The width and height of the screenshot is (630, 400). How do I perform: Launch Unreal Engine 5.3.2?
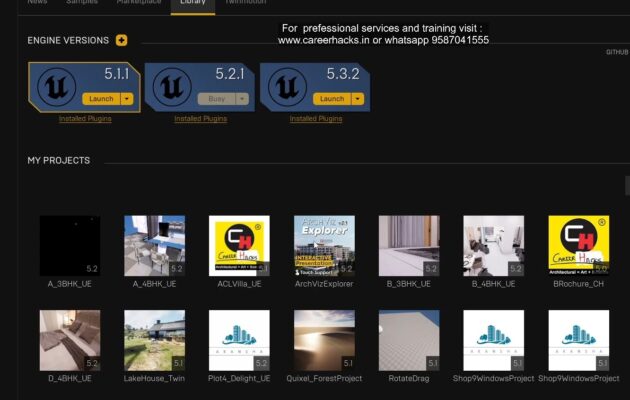click(x=331, y=99)
